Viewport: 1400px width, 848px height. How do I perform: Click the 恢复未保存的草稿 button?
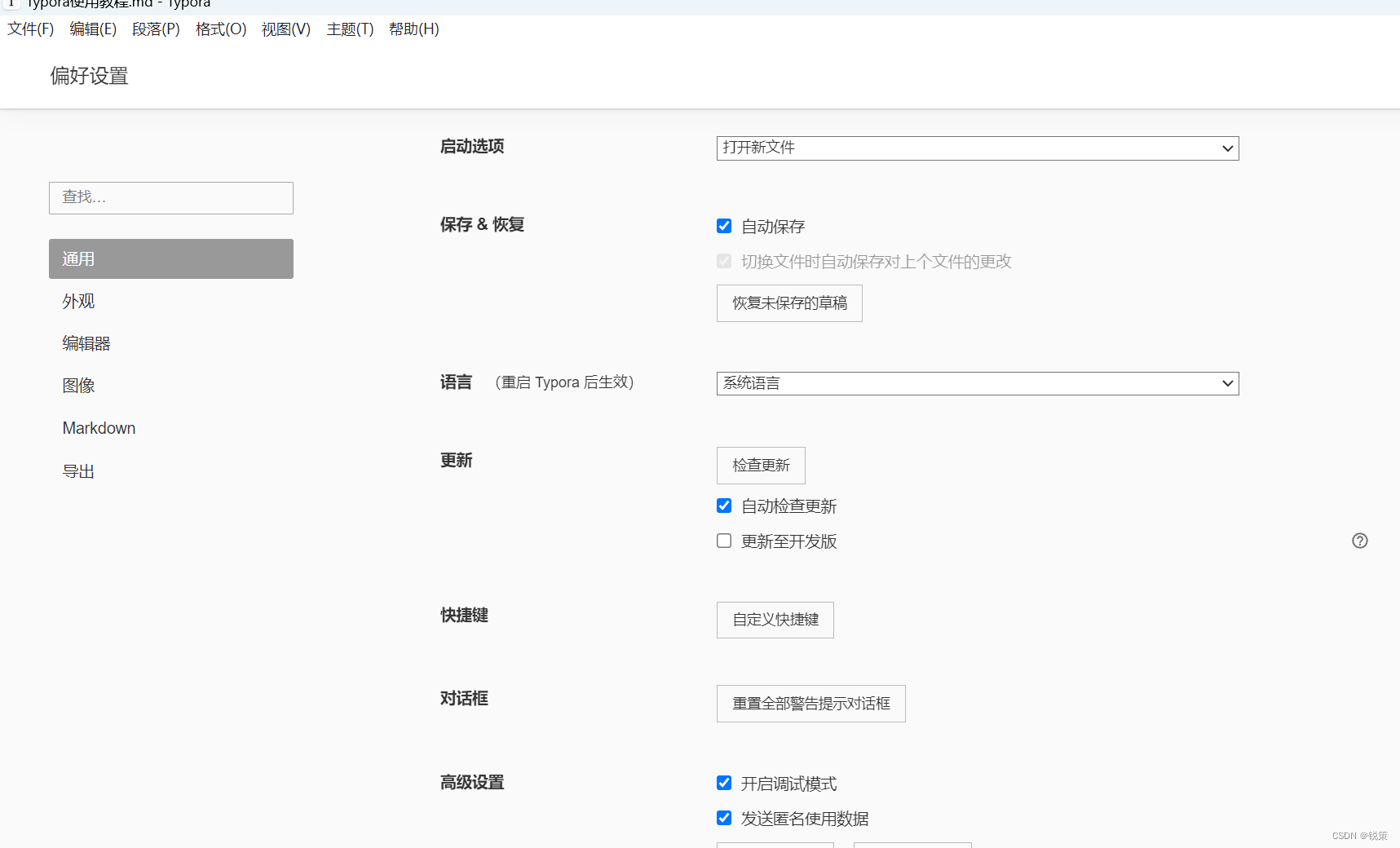(789, 303)
